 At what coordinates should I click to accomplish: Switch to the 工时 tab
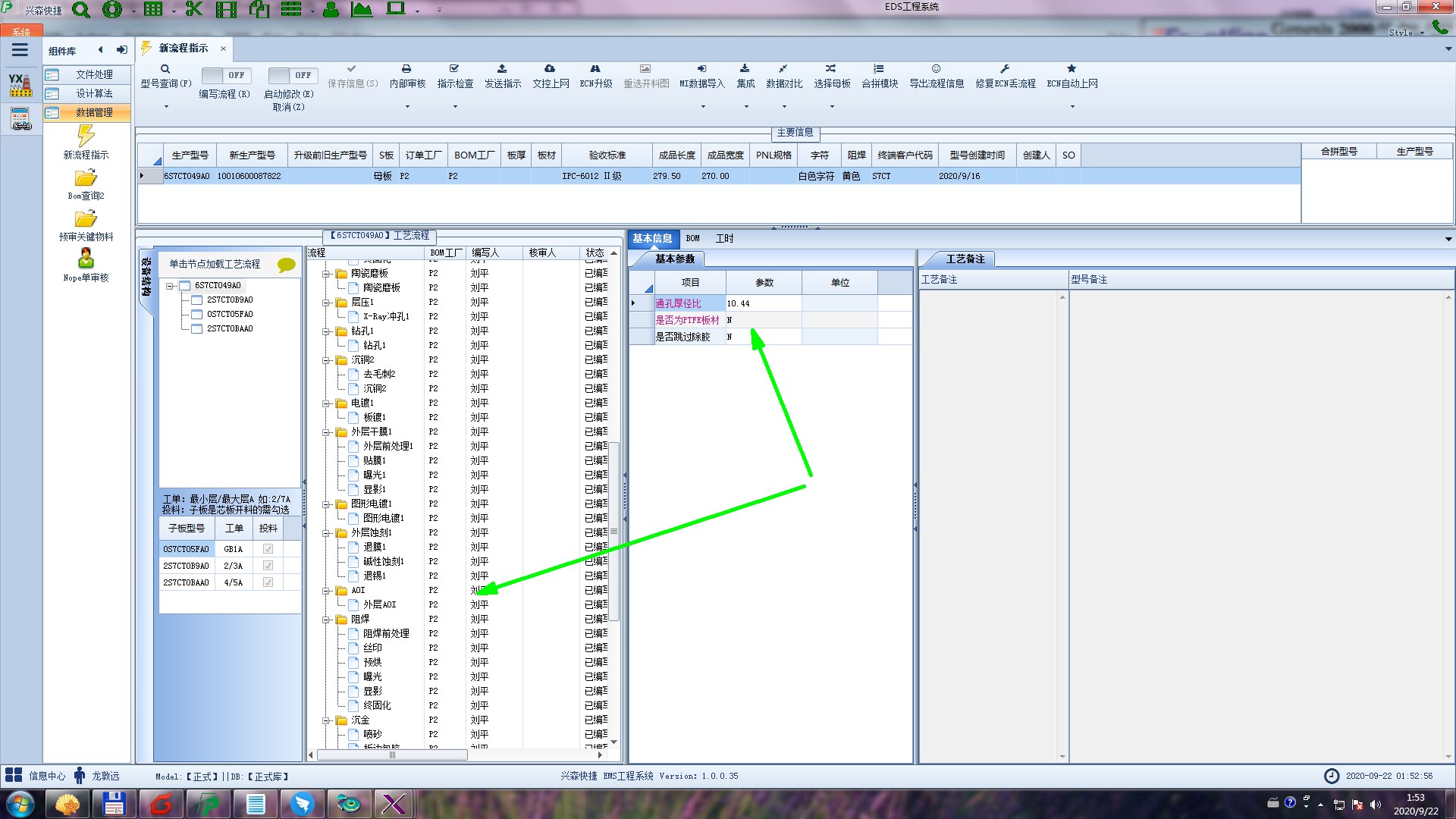pos(724,238)
